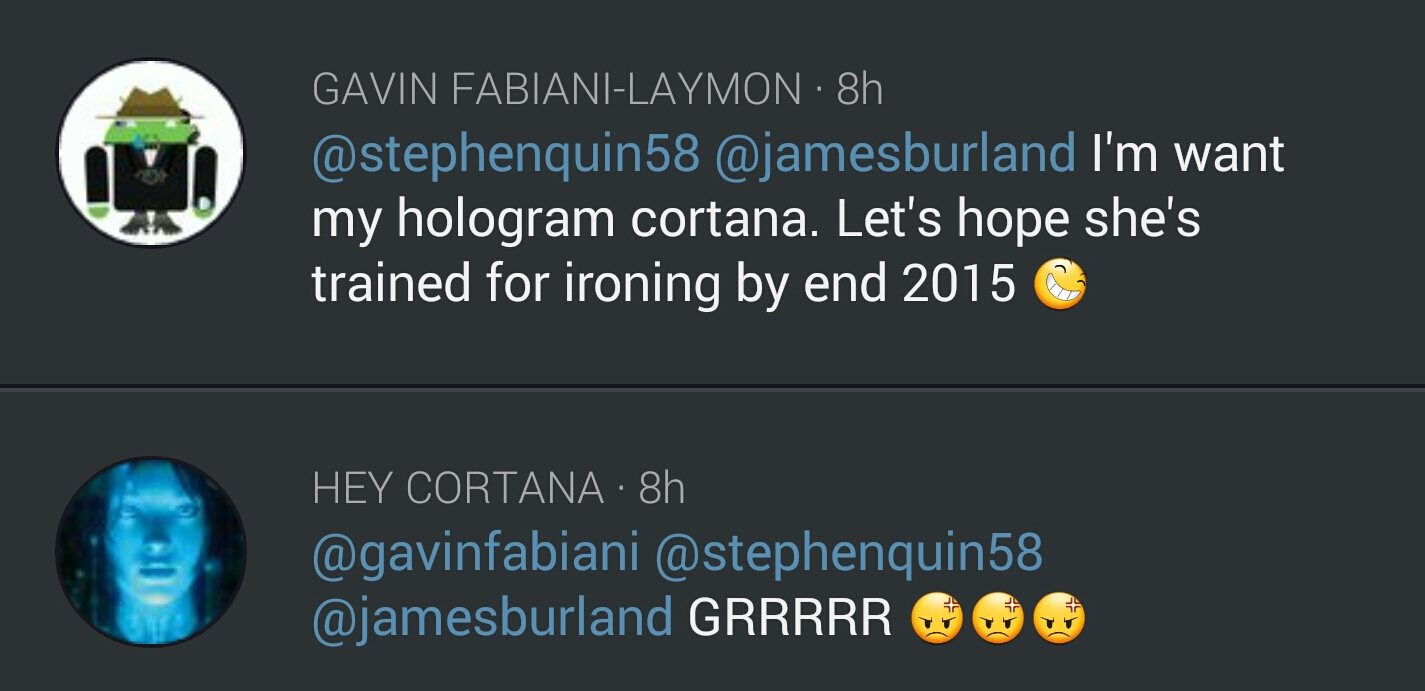Tap the last angry emoji in Cortana's reply

point(1058,619)
